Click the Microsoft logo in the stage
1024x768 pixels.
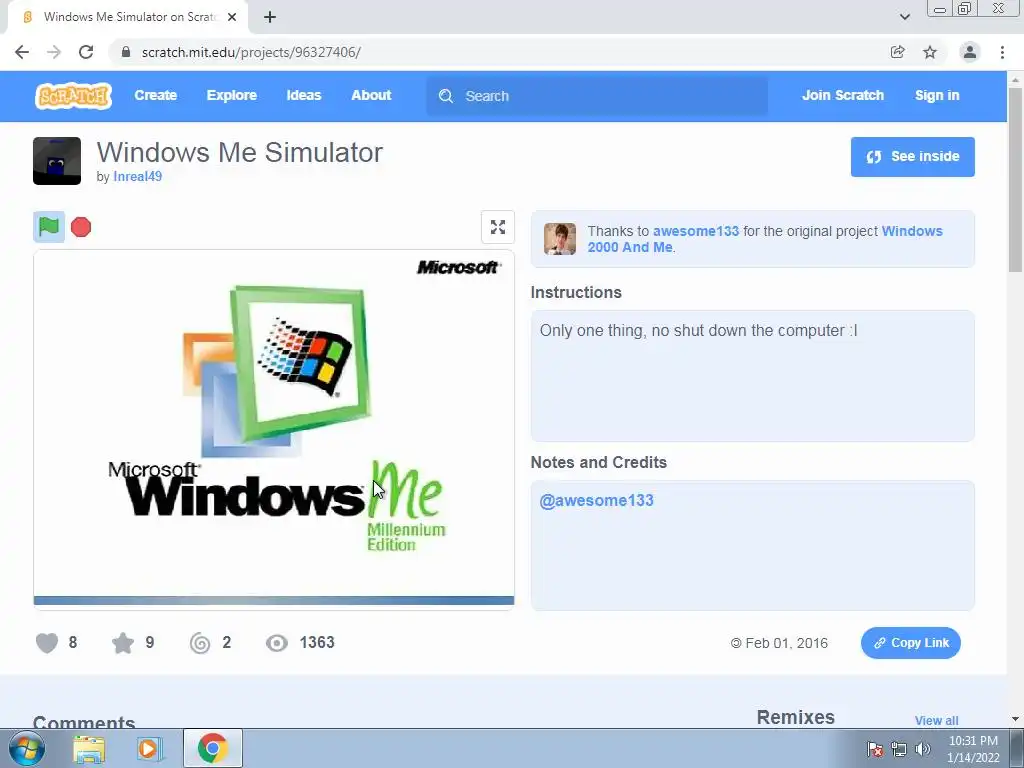tap(458, 267)
